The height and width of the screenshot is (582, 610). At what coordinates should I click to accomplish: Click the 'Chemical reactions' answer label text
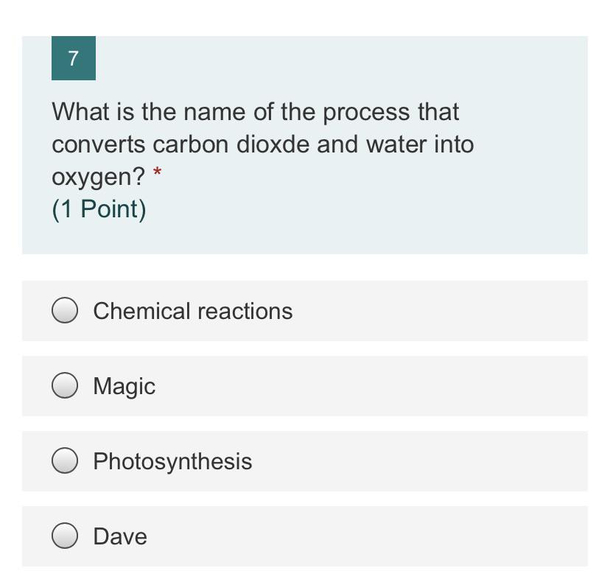click(x=193, y=311)
